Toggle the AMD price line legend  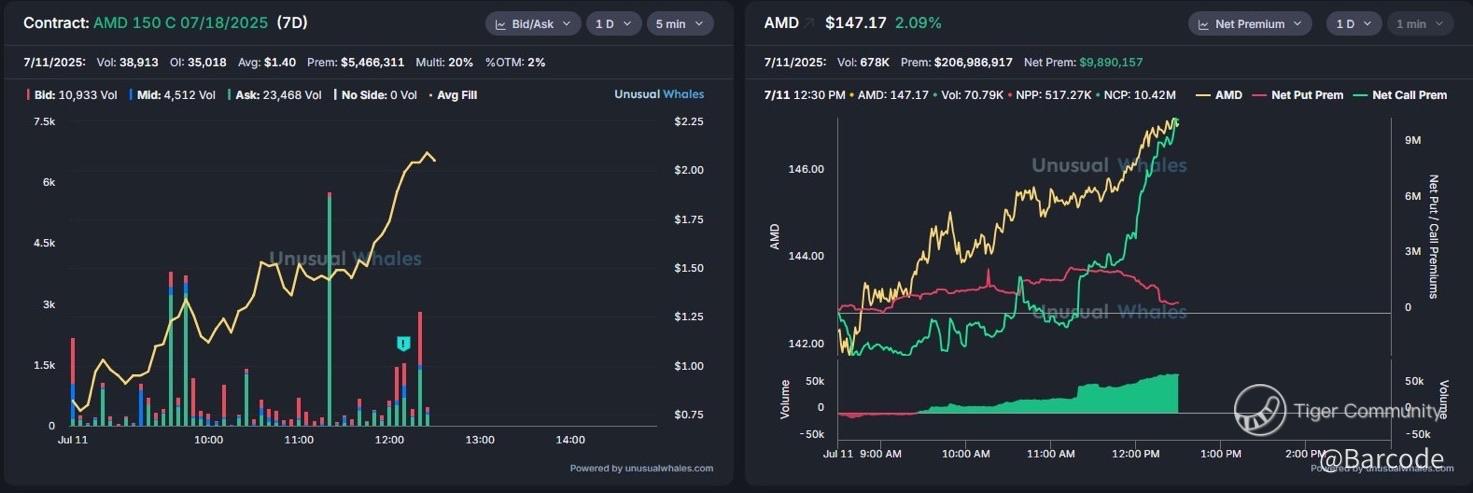coord(1222,95)
